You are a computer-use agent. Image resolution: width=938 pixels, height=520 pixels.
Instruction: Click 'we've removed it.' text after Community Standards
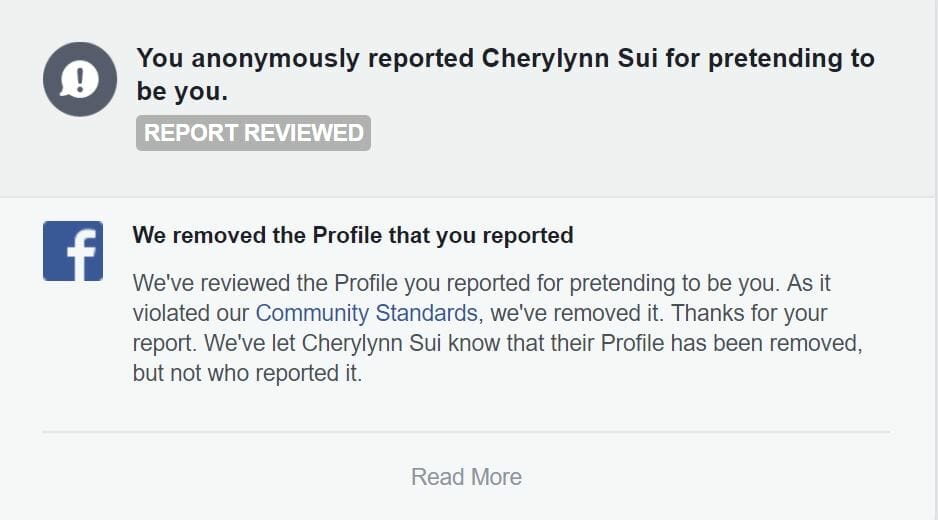click(x=574, y=313)
